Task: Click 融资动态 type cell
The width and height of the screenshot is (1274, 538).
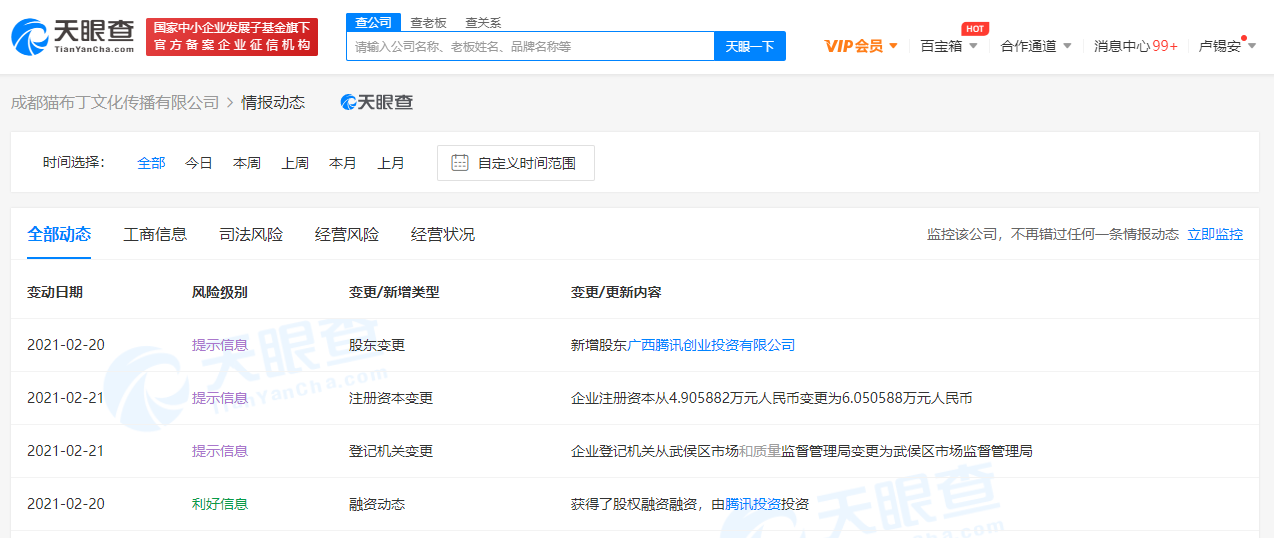Action: (377, 504)
